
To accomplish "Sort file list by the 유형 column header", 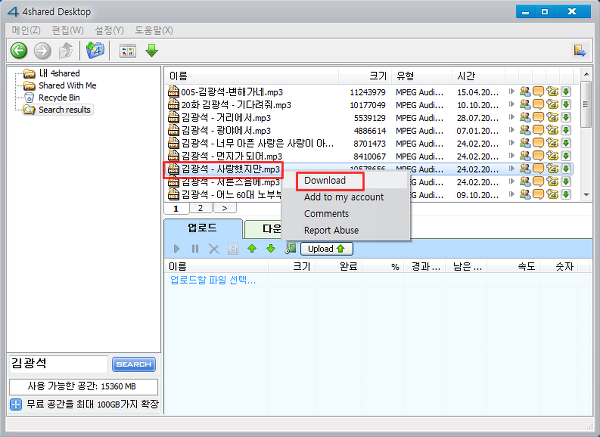I will [422, 76].
